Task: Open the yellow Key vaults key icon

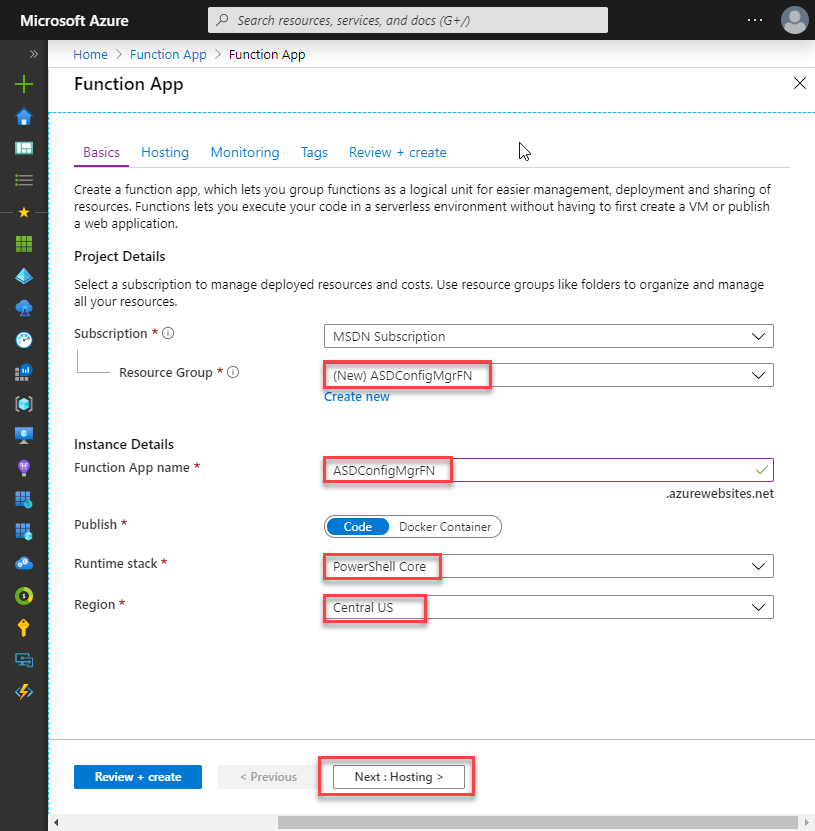Action: pos(24,627)
